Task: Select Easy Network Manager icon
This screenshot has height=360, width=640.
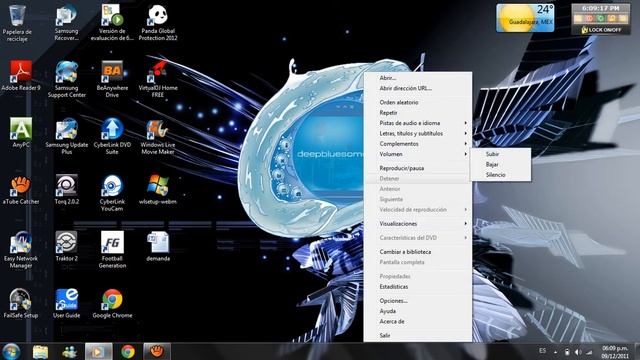Action: click(x=21, y=250)
